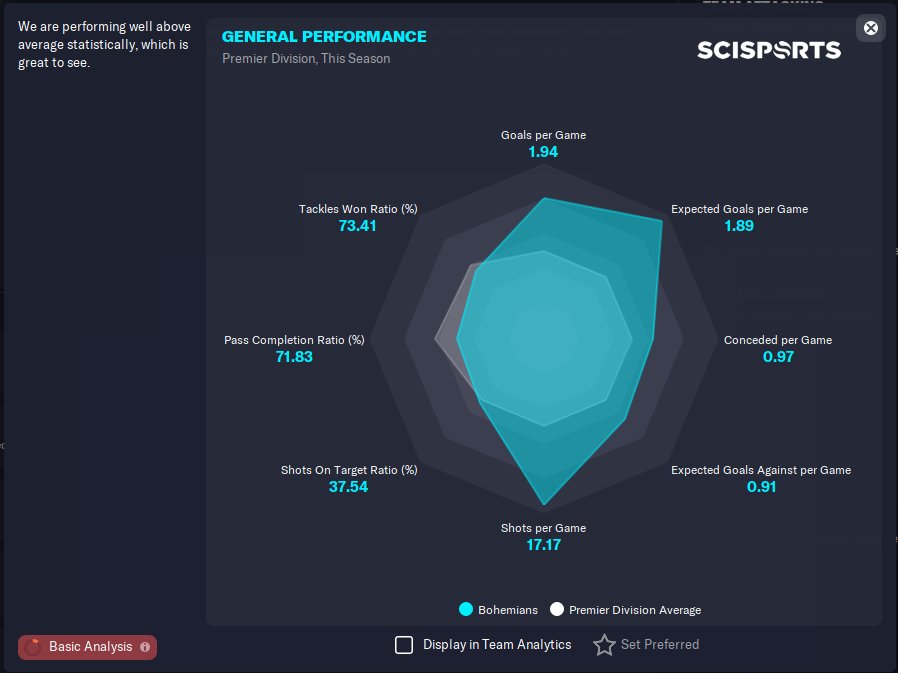Select the Goals per Game value 1.94
The width and height of the screenshot is (898, 673).
click(543, 152)
